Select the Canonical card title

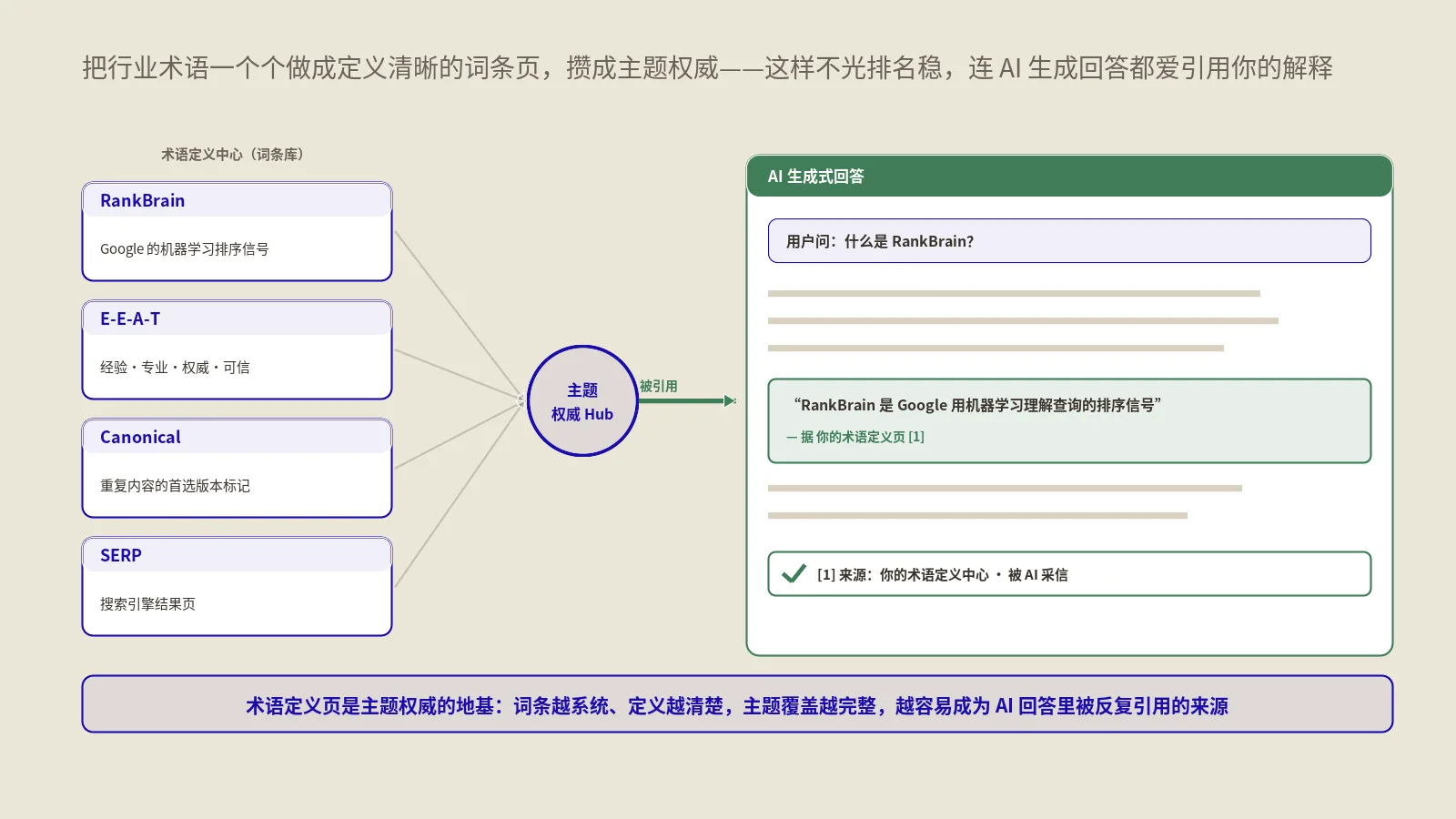[140, 437]
